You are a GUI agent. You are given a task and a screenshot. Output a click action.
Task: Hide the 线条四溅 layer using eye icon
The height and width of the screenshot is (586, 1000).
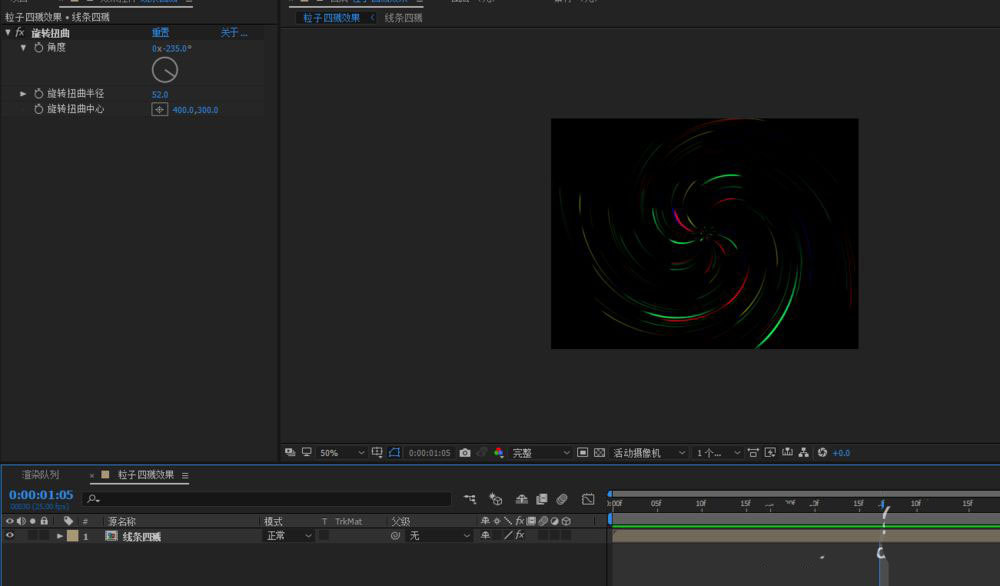pyautogui.click(x=10, y=536)
